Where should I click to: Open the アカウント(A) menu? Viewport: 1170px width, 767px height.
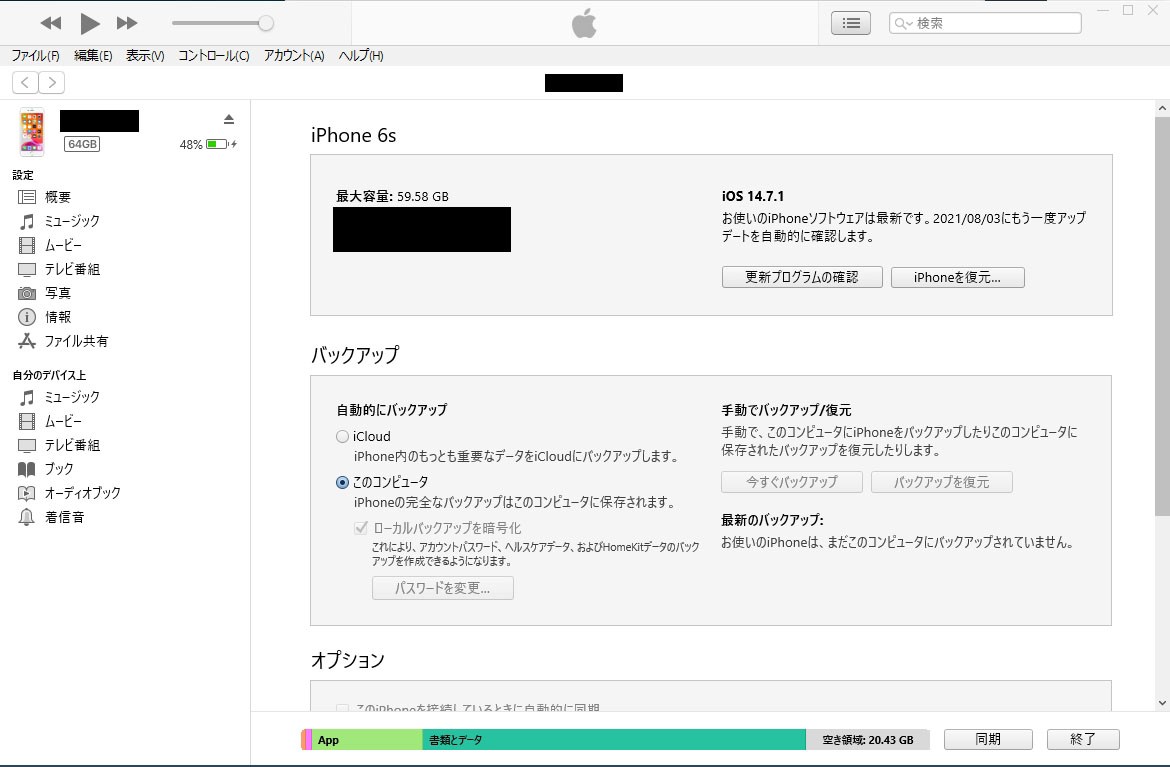[x=294, y=55]
